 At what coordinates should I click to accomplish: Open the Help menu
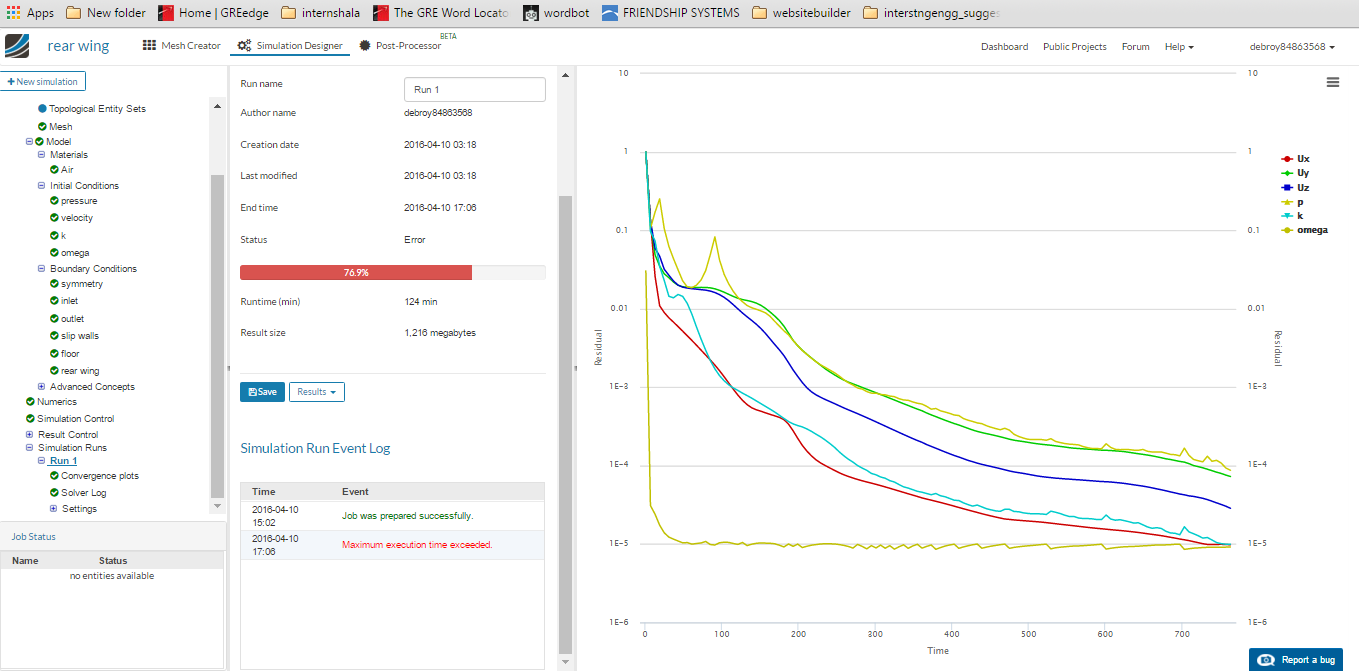point(1178,47)
